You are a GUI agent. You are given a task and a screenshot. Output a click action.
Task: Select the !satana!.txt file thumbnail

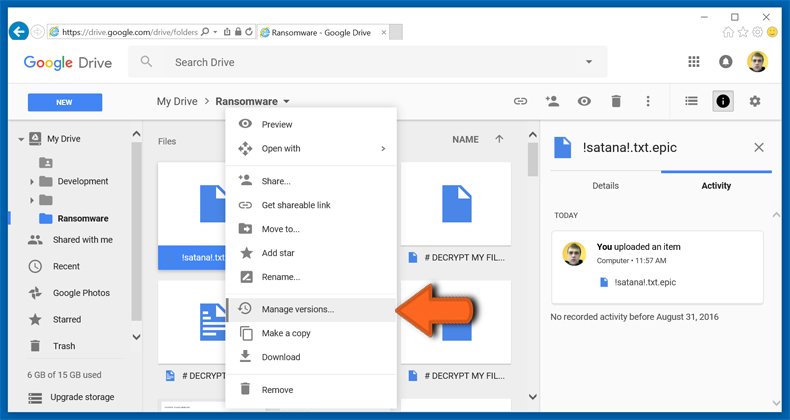tap(191, 216)
